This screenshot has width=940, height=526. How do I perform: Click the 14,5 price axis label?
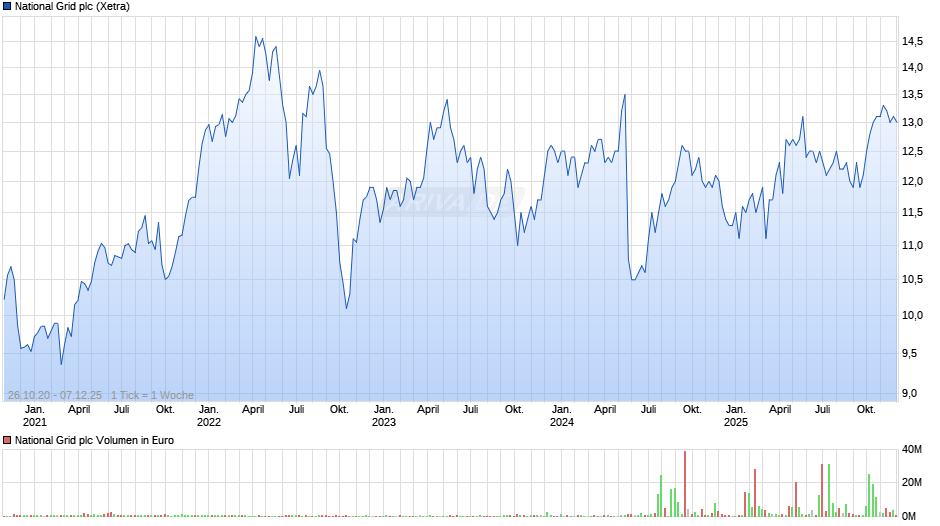coord(912,41)
